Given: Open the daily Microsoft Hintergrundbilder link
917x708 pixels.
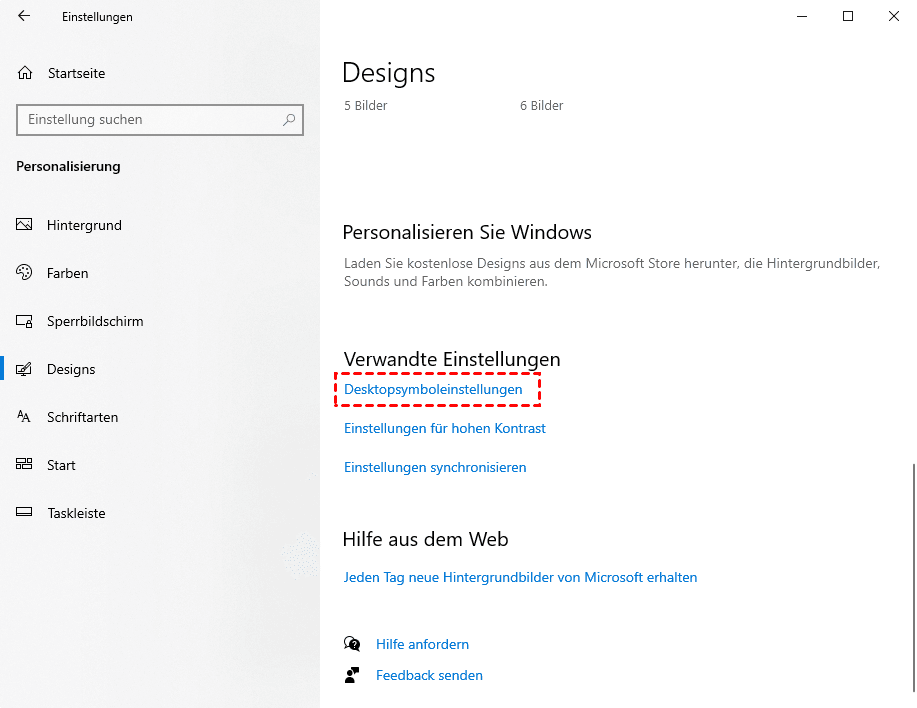Looking at the screenshot, I should tap(520, 577).
